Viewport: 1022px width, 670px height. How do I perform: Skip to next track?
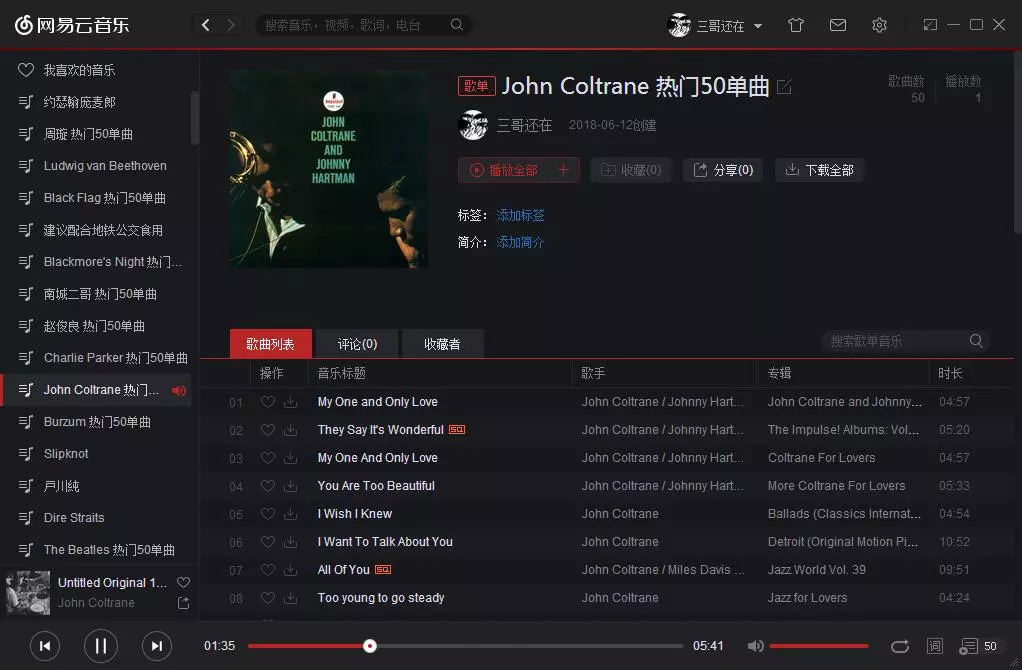(x=156, y=646)
